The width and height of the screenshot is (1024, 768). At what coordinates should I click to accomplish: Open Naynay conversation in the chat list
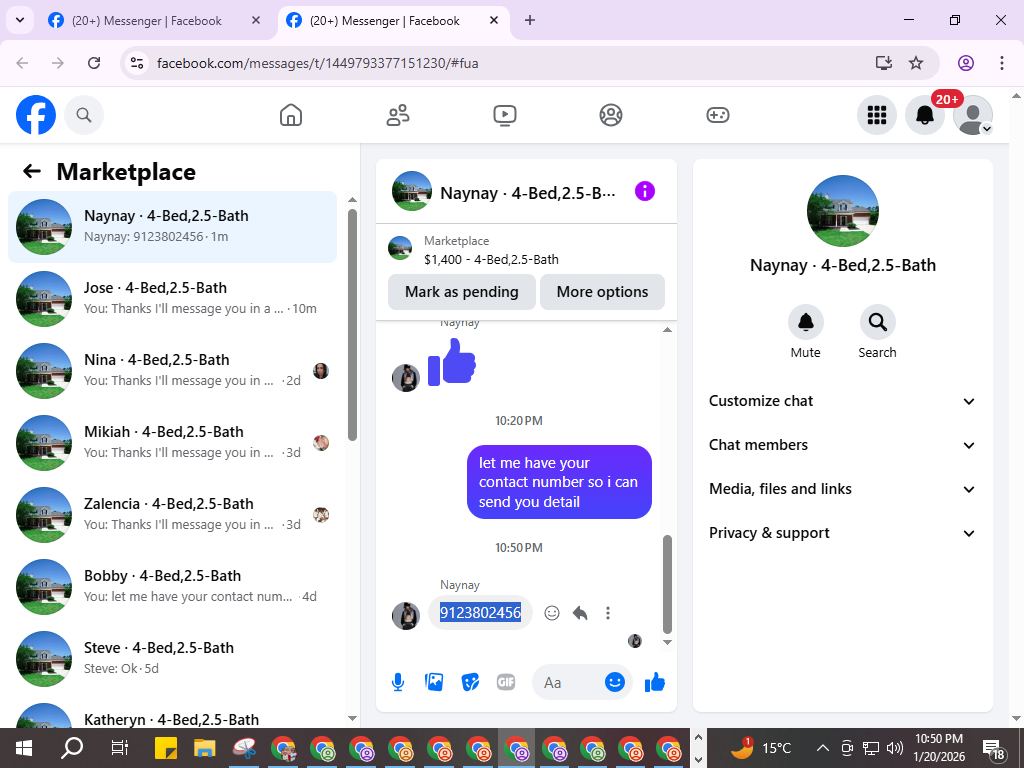pyautogui.click(x=172, y=227)
